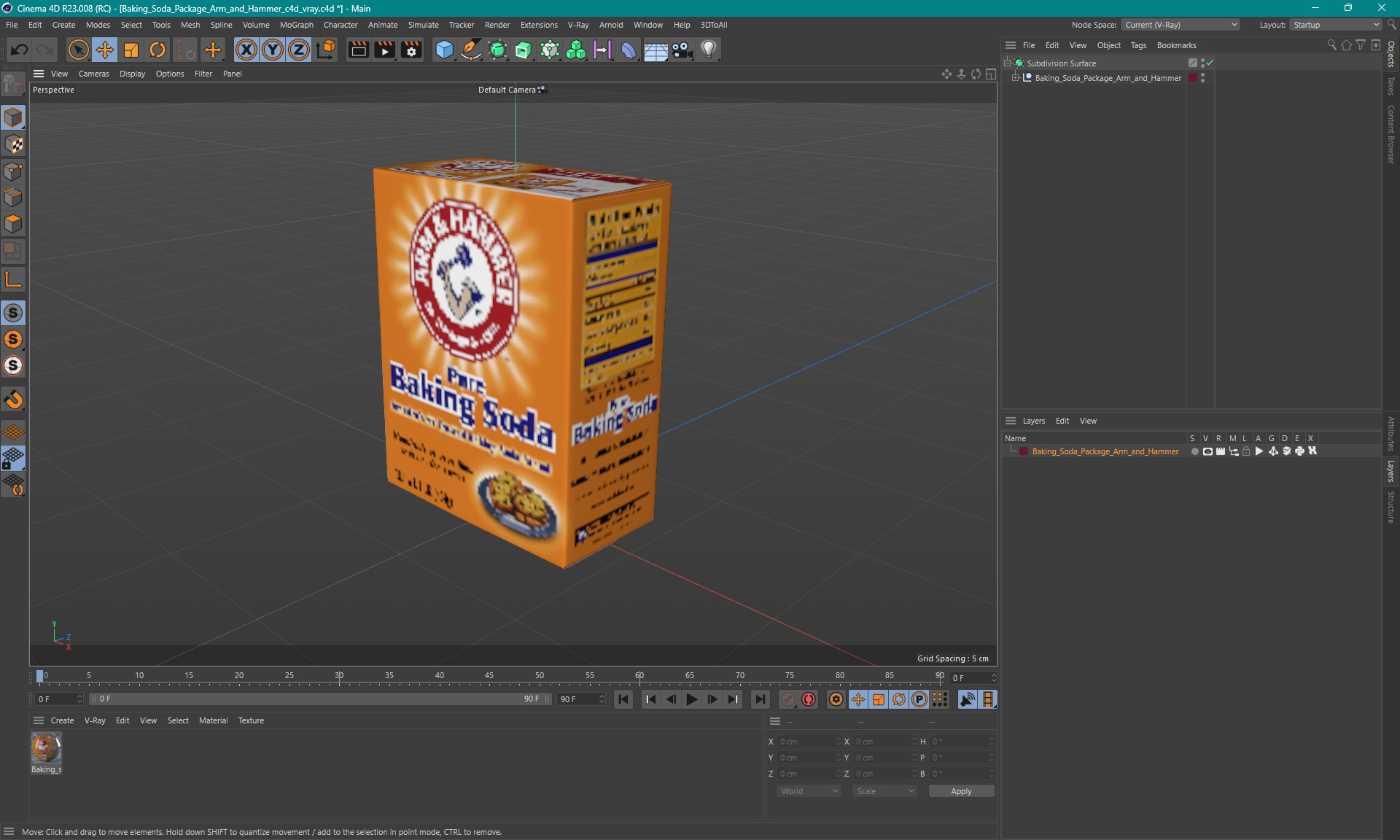
Task: Toggle Subdivision Surface enable checkmark
Action: coord(1210,63)
